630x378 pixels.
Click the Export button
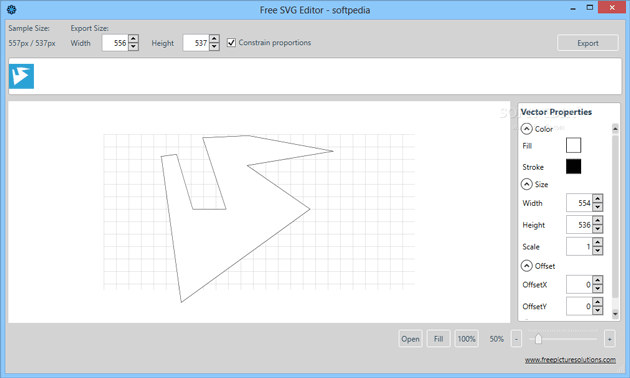pos(588,43)
